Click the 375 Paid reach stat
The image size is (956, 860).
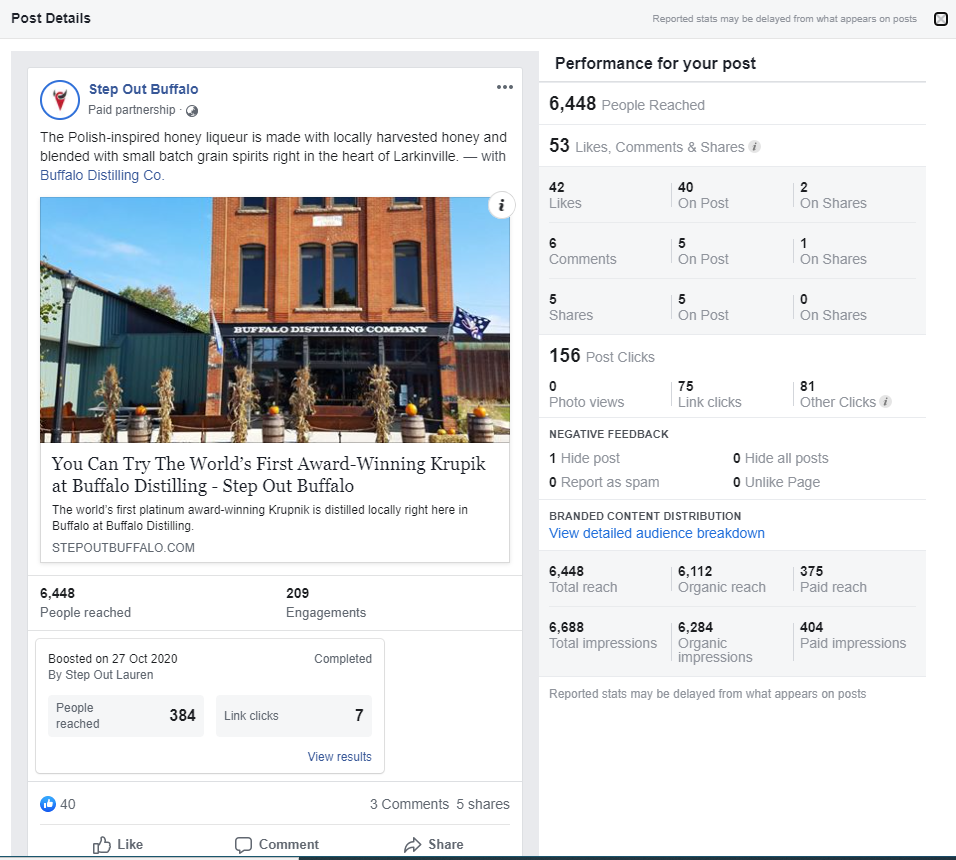[x=833, y=579]
